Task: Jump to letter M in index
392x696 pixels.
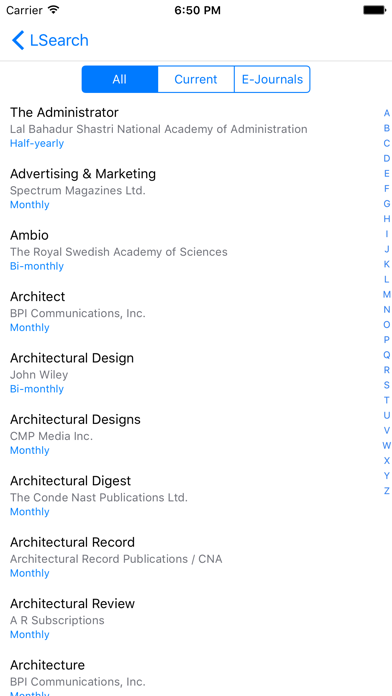Action: coord(387,294)
